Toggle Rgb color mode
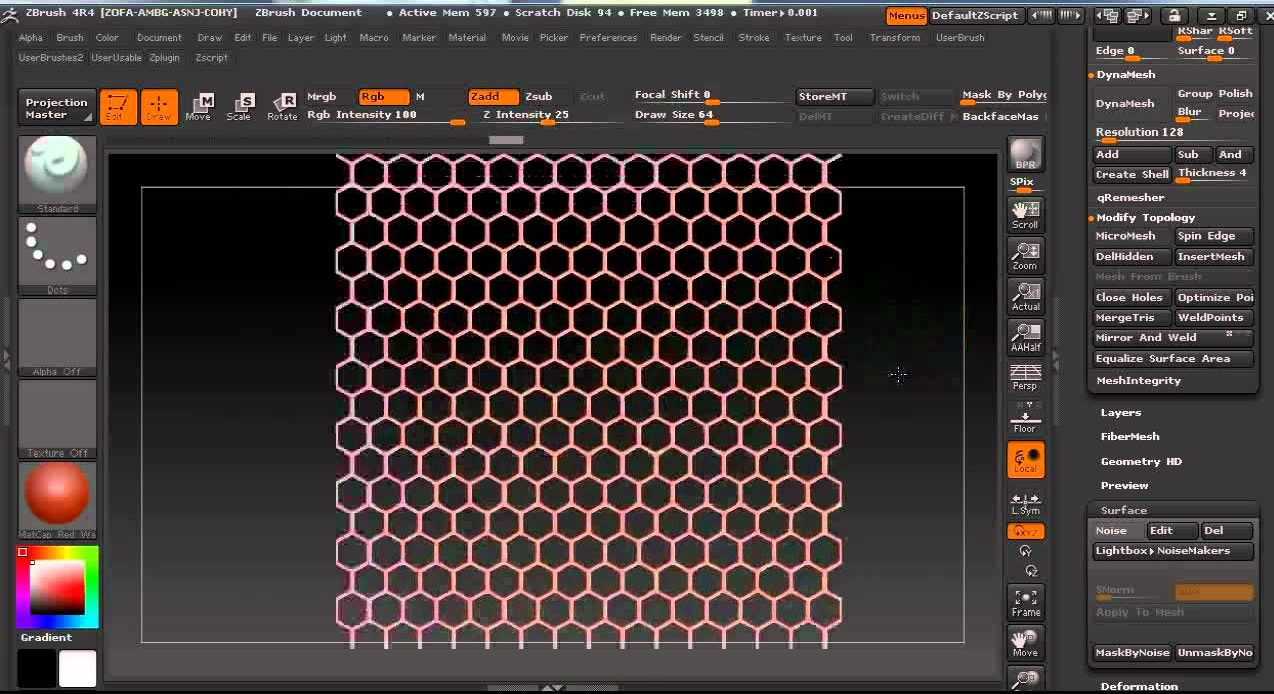 385,97
